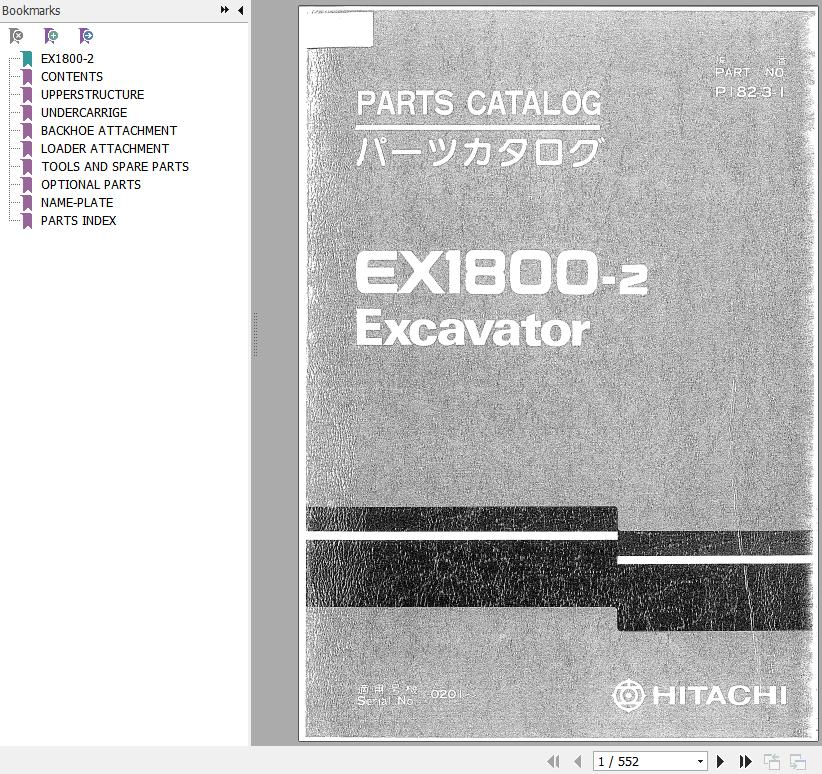Click the teal bookmark icon beside EX1800-2
The width and height of the screenshot is (822, 774).
point(27,59)
